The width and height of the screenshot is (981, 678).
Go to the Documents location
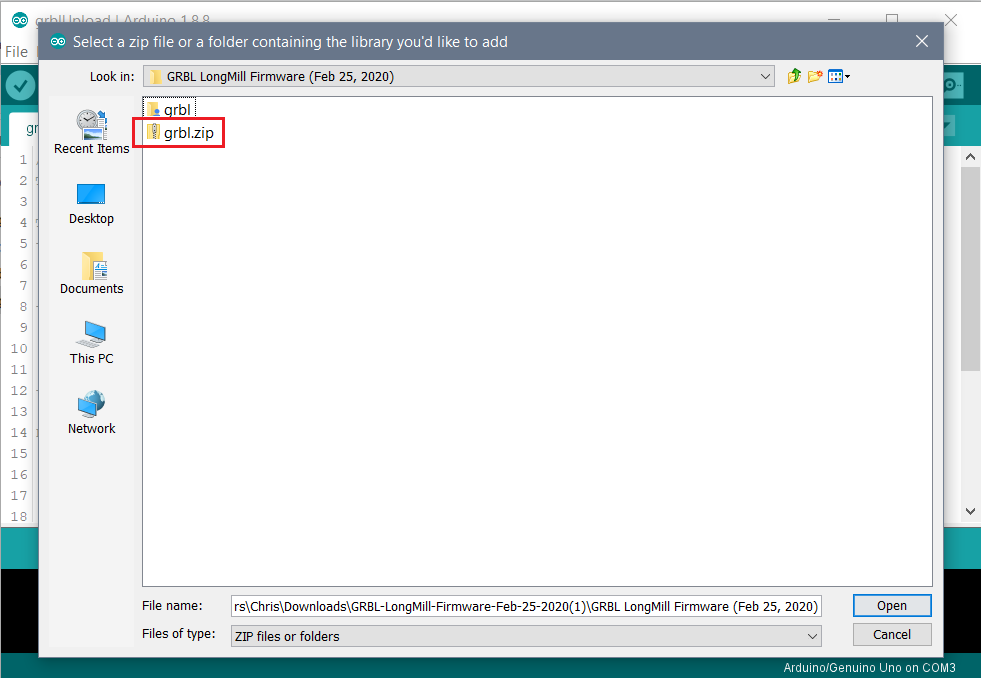pos(91,273)
